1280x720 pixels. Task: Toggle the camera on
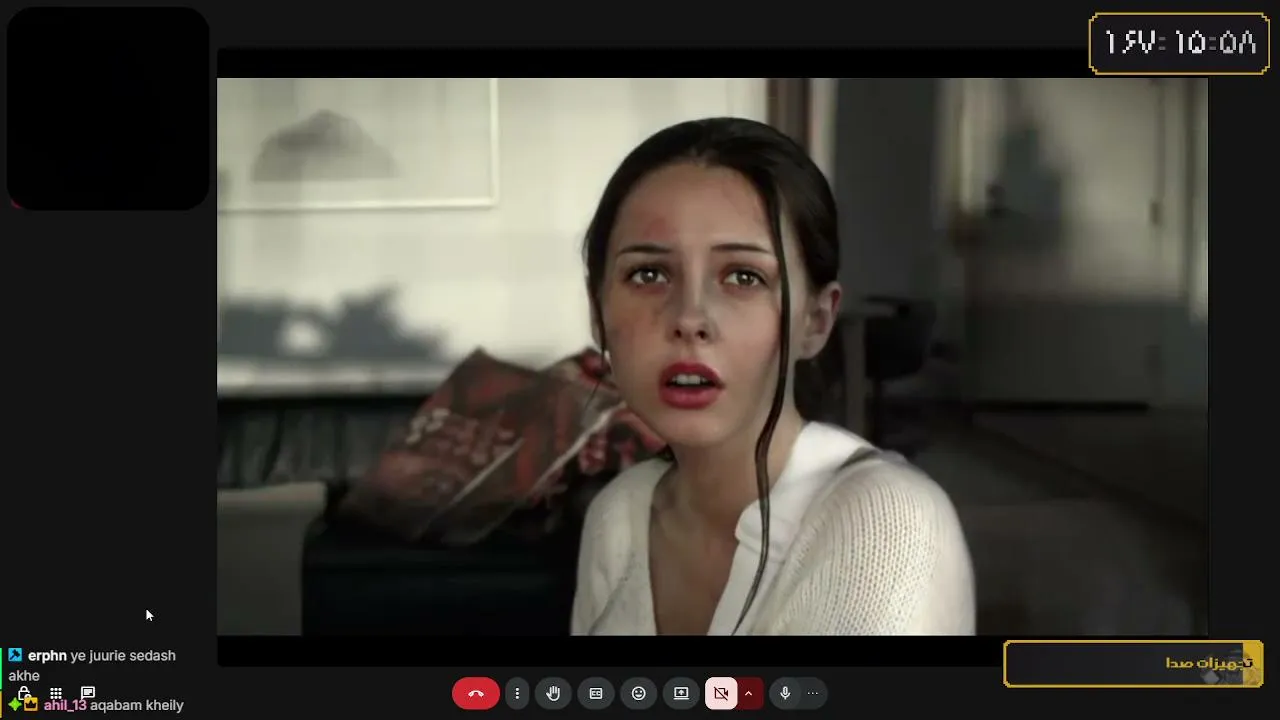pos(721,693)
